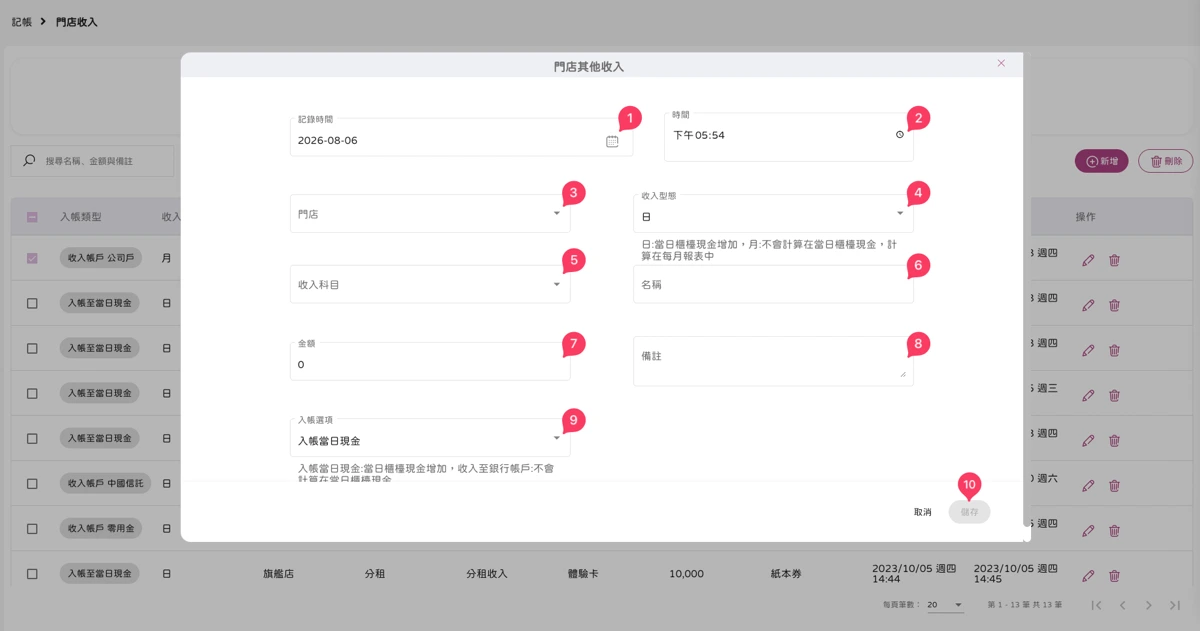Image resolution: width=1200 pixels, height=631 pixels.
Task: Click the 儲存 button
Action: (x=969, y=512)
